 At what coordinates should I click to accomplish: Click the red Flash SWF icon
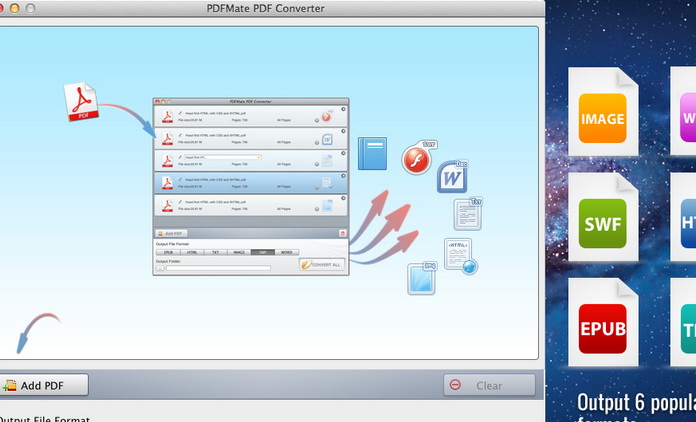[x=418, y=158]
